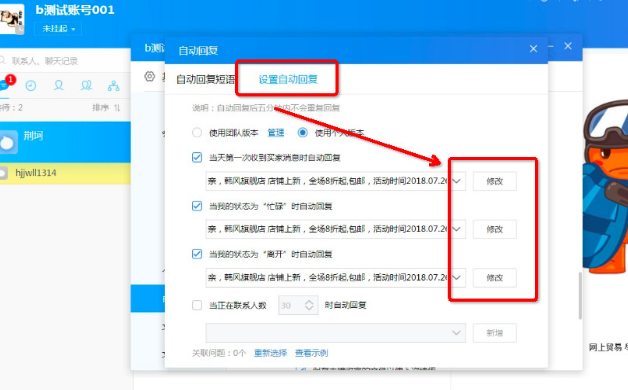The image size is (628, 390).
Task: Click 修改 for 离开 reply
Action: pos(495,277)
